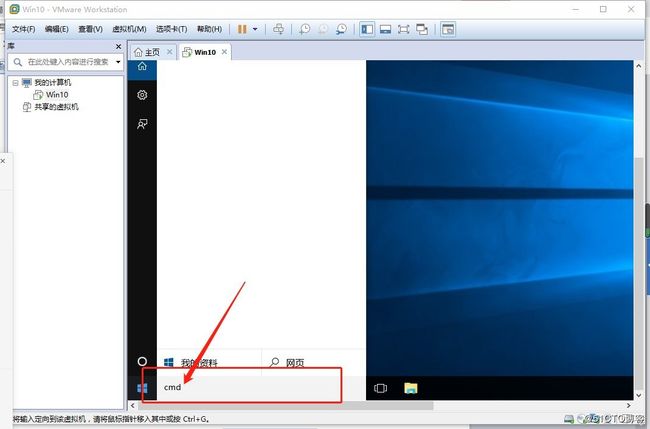Click the horizontal scrollbar right arrow
650x429 pixels.
click(629, 405)
